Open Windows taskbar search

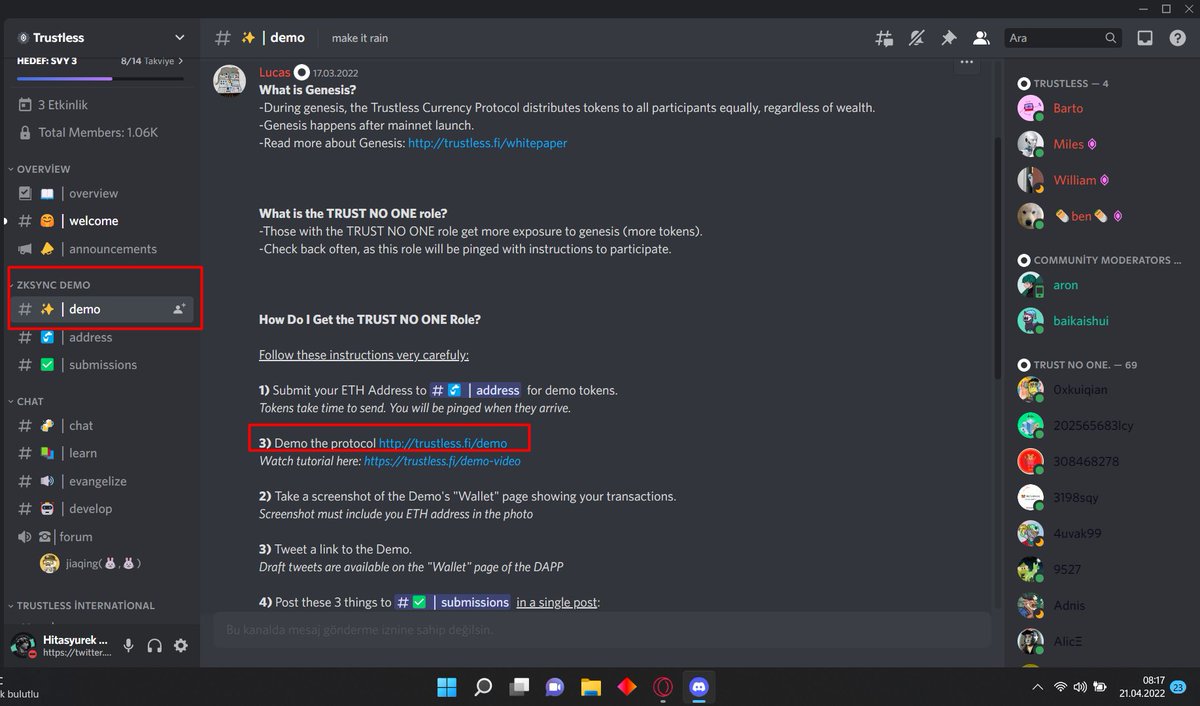[483, 687]
